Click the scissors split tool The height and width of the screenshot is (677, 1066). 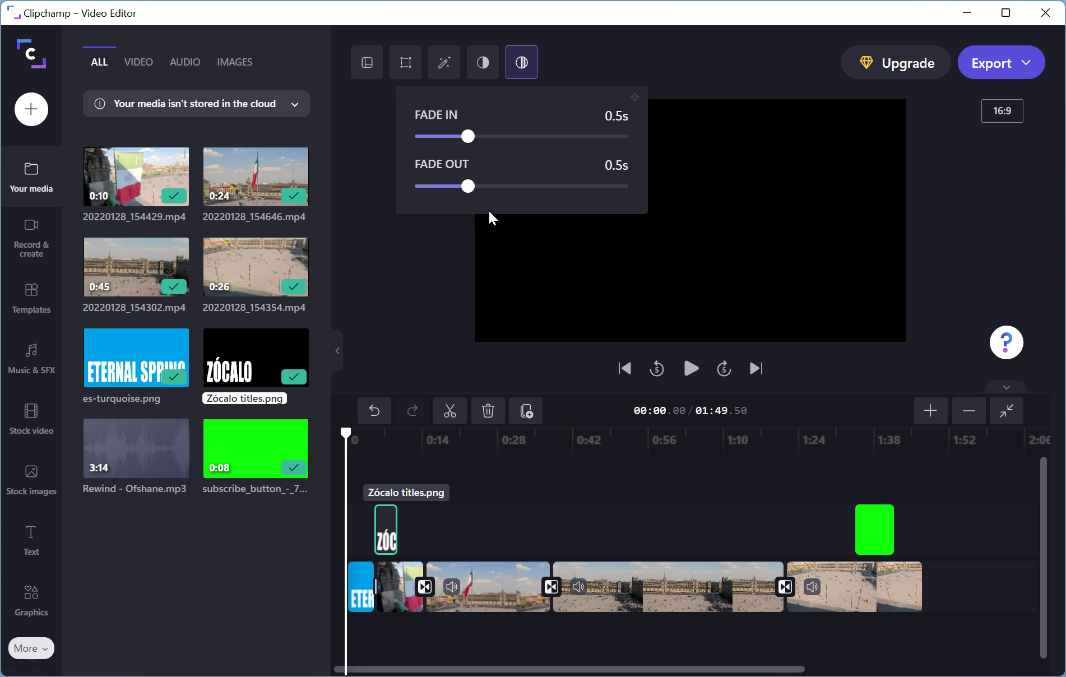[x=450, y=411]
